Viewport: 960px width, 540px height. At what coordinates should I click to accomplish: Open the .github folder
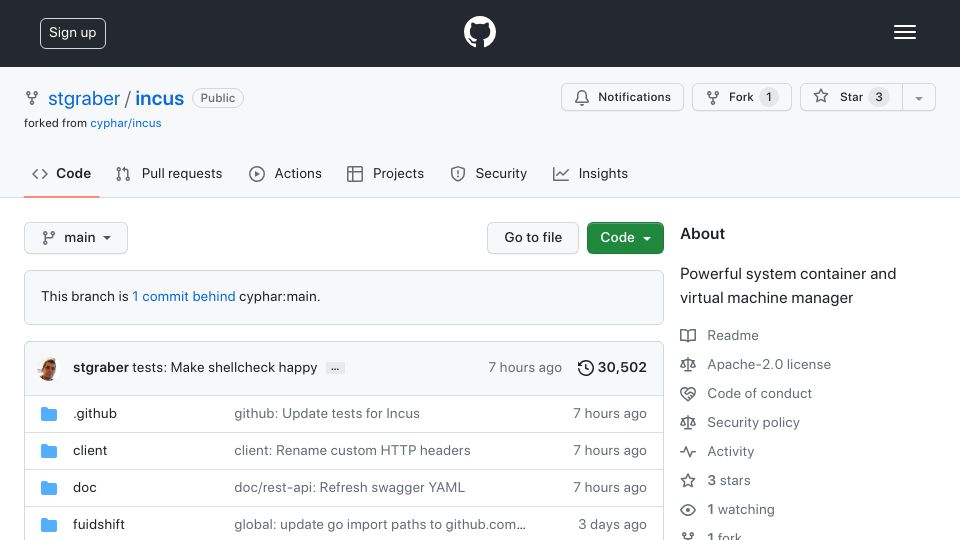pos(95,413)
